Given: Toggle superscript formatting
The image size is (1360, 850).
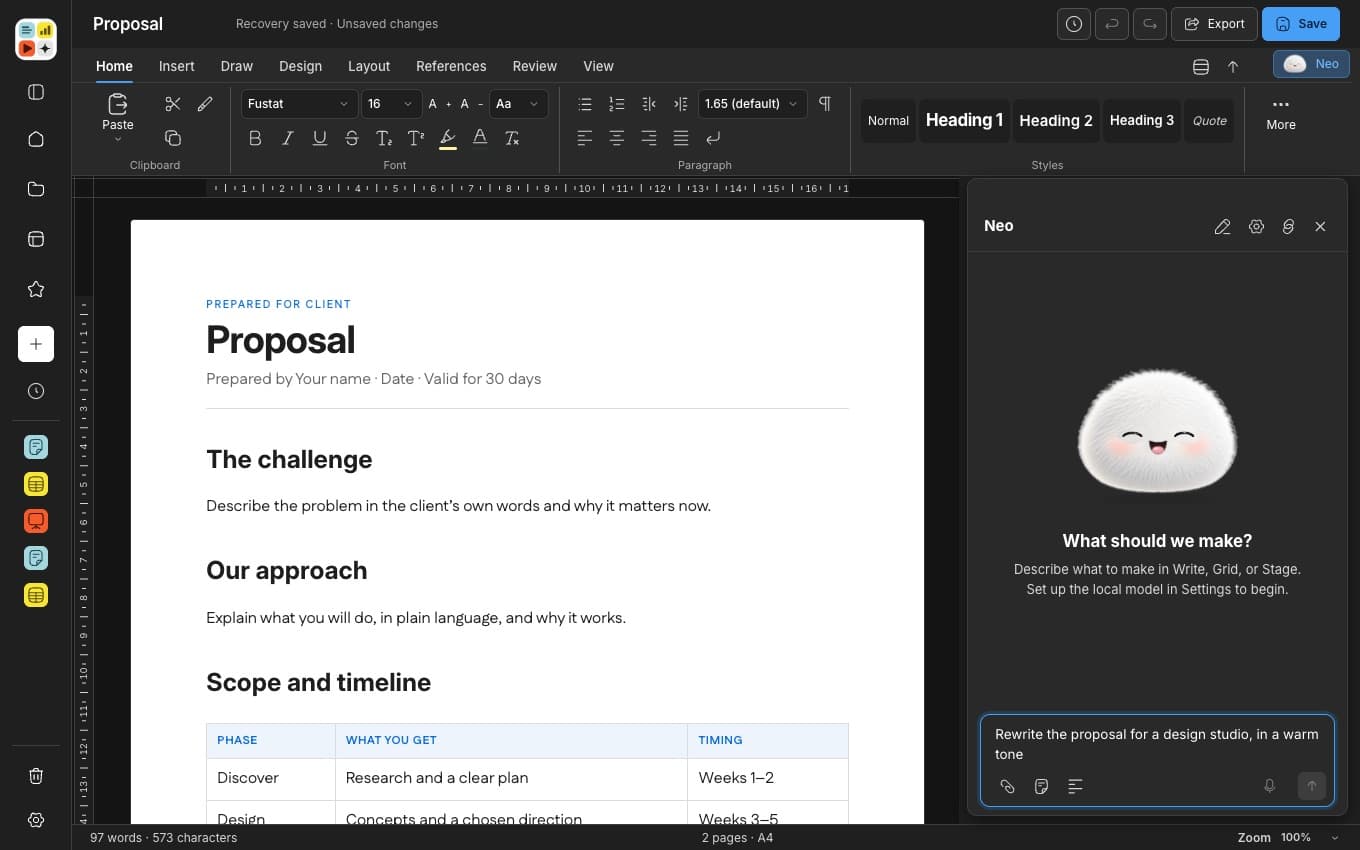Looking at the screenshot, I should [x=415, y=138].
